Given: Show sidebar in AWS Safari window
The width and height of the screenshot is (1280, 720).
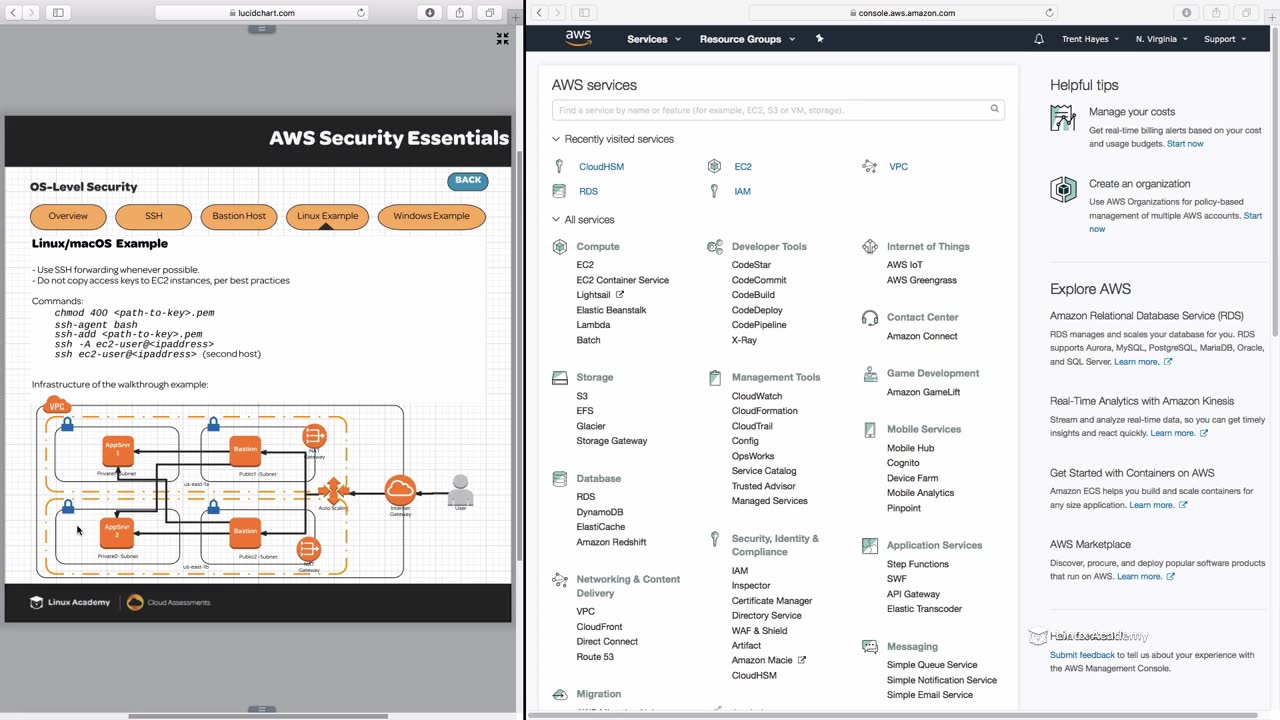Looking at the screenshot, I should (584, 13).
